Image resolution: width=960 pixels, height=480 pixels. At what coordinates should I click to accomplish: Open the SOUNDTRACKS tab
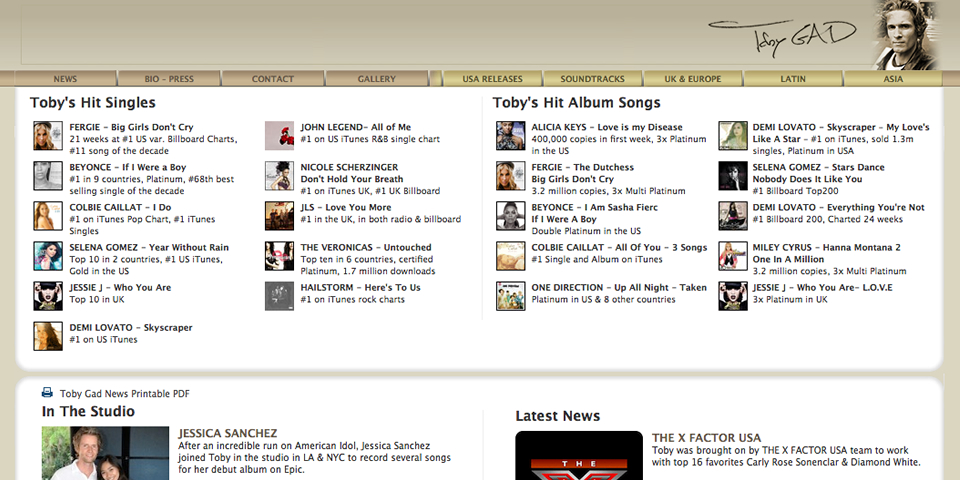pos(593,78)
